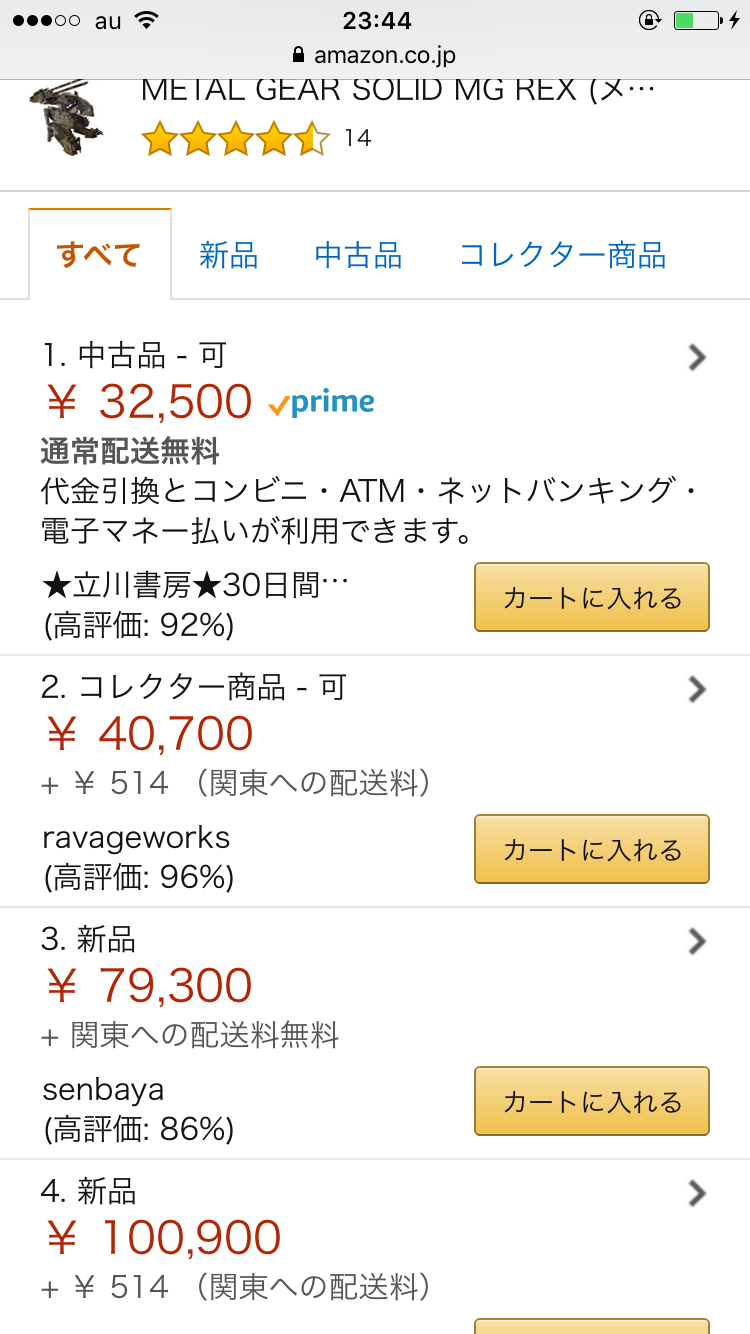Add the ¥32,500 offer to cart
750x1334 pixels.
[591, 598]
